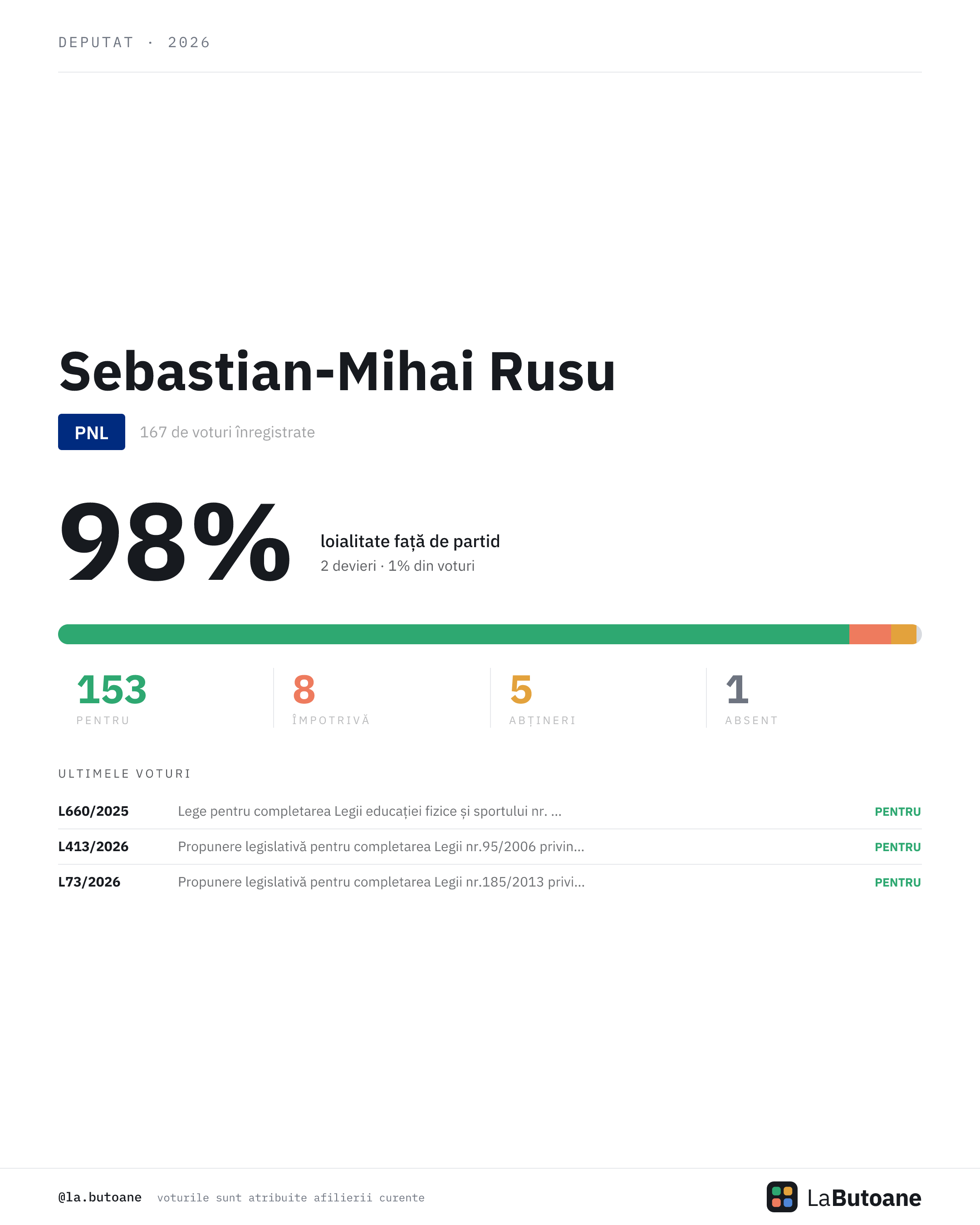This screenshot has height=1225, width=980.
Task: Click the yellow Abțineri bar segment
Action: click(903, 634)
